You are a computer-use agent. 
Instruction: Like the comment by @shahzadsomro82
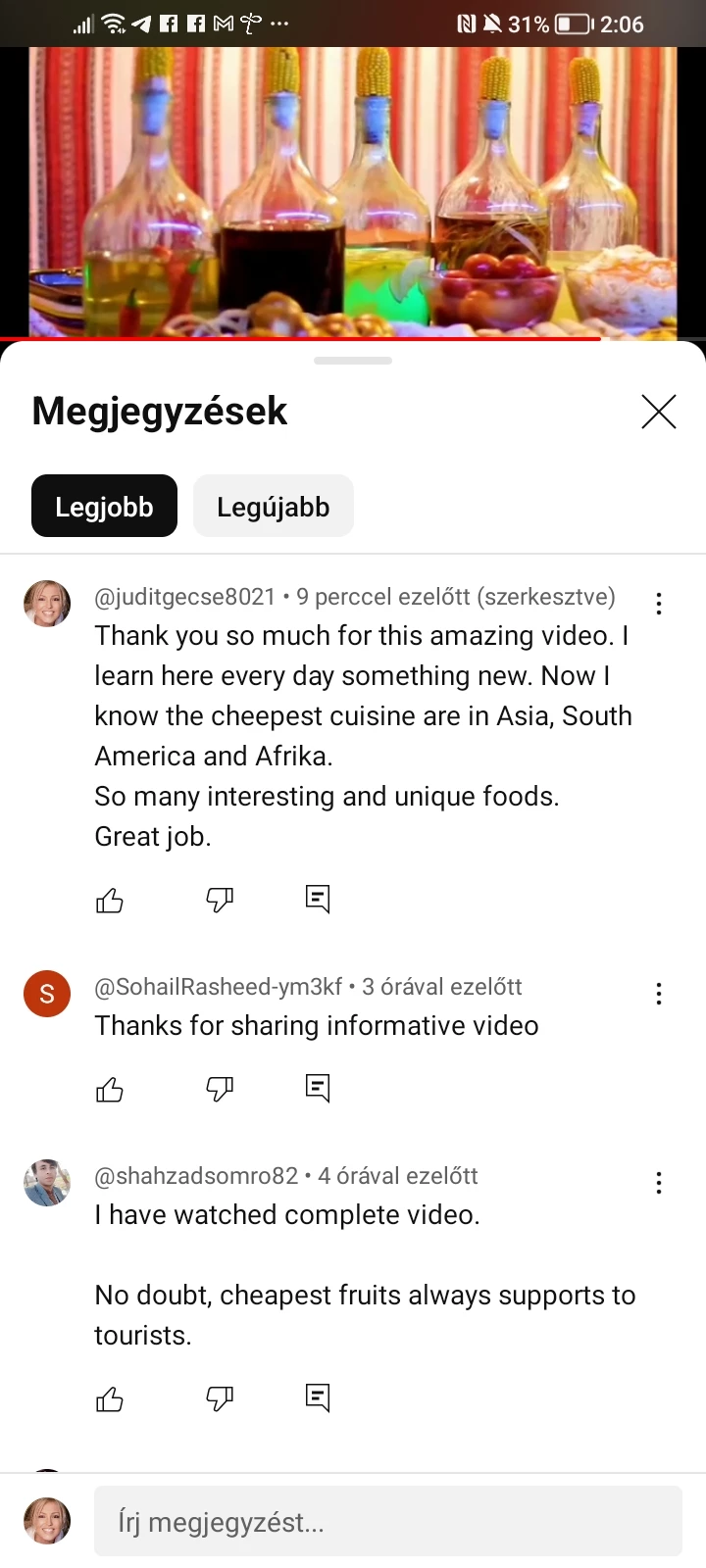tap(110, 1398)
